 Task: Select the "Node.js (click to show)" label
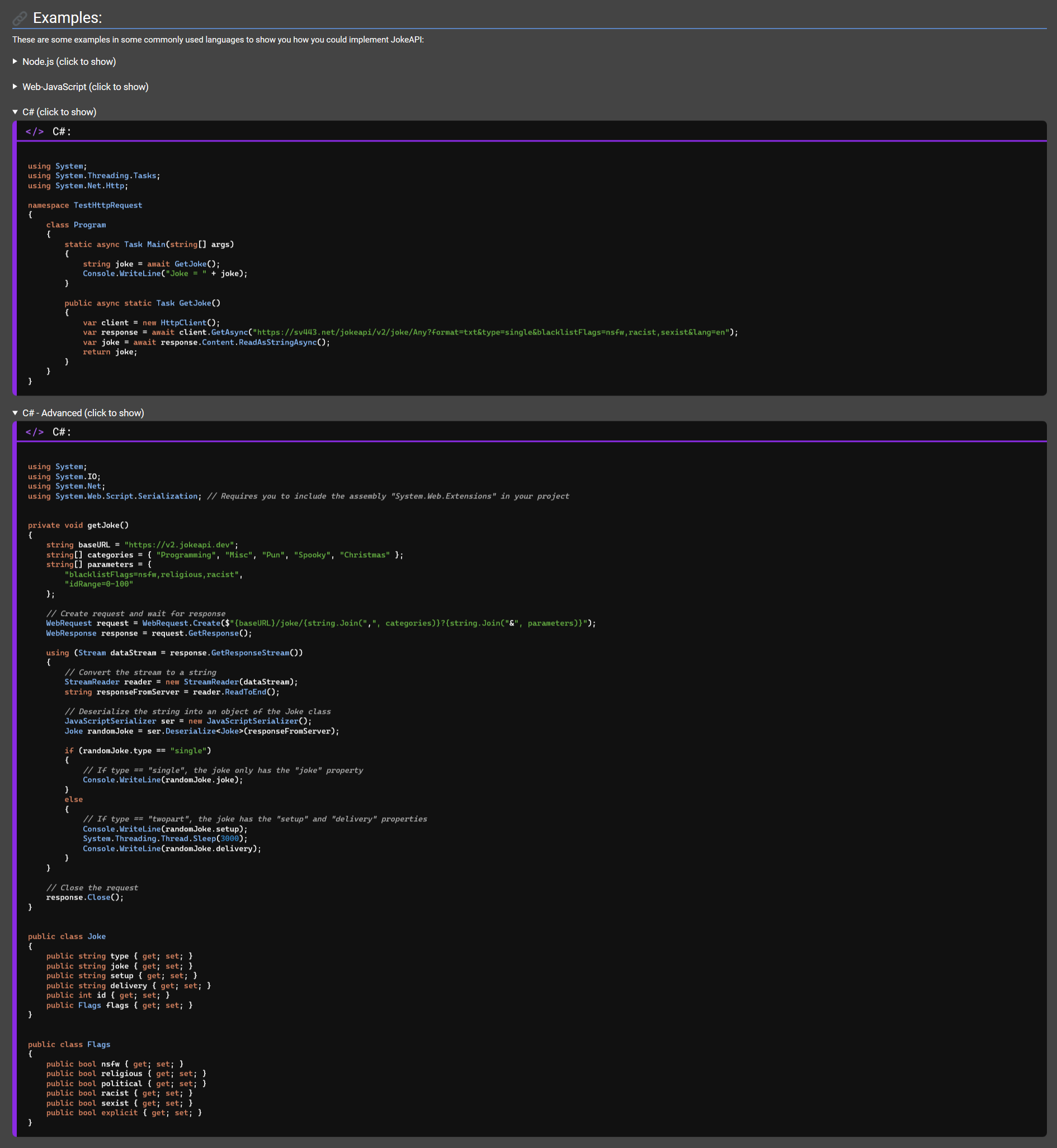point(69,61)
